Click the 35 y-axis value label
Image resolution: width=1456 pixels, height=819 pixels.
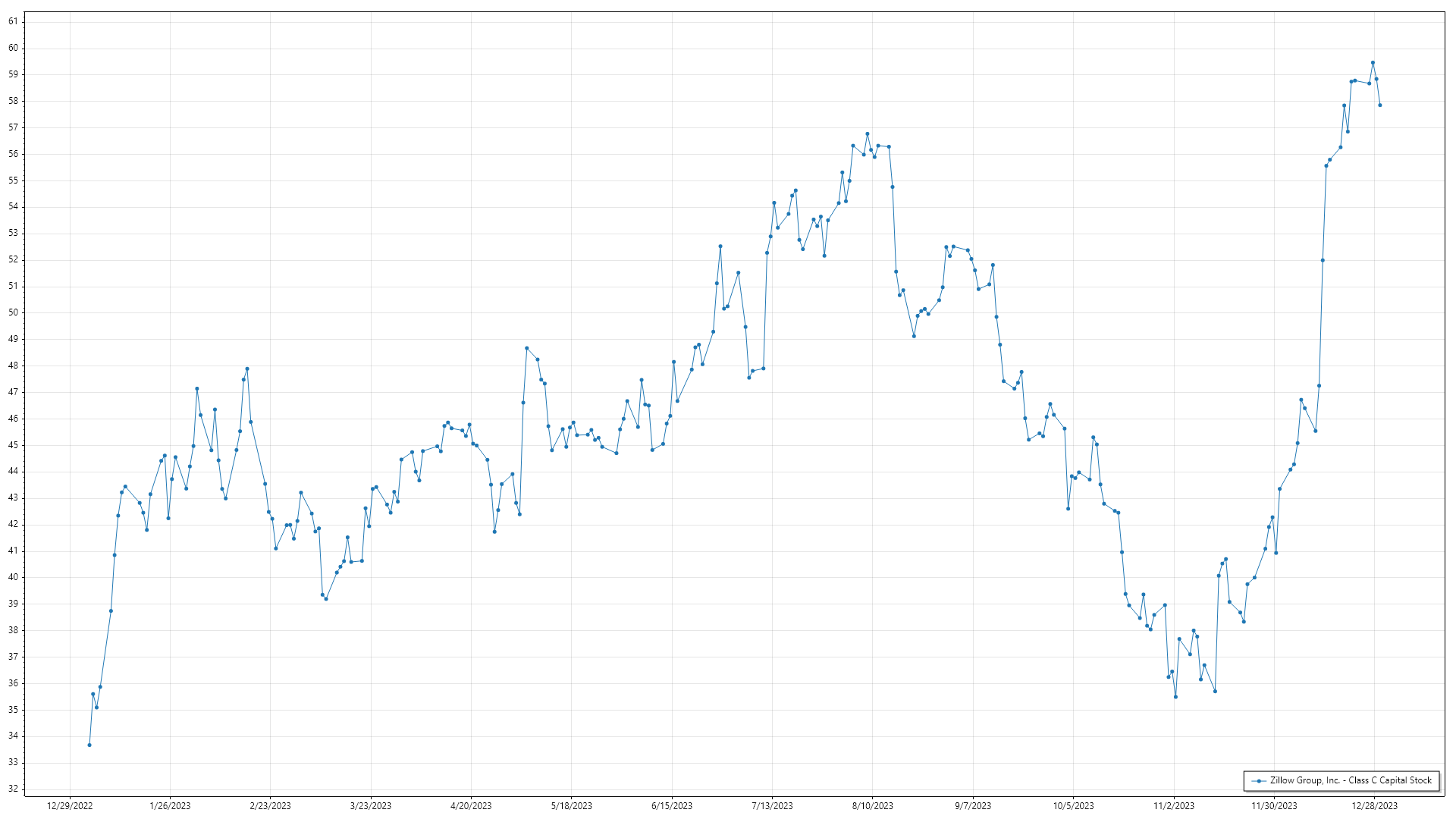[x=13, y=710]
